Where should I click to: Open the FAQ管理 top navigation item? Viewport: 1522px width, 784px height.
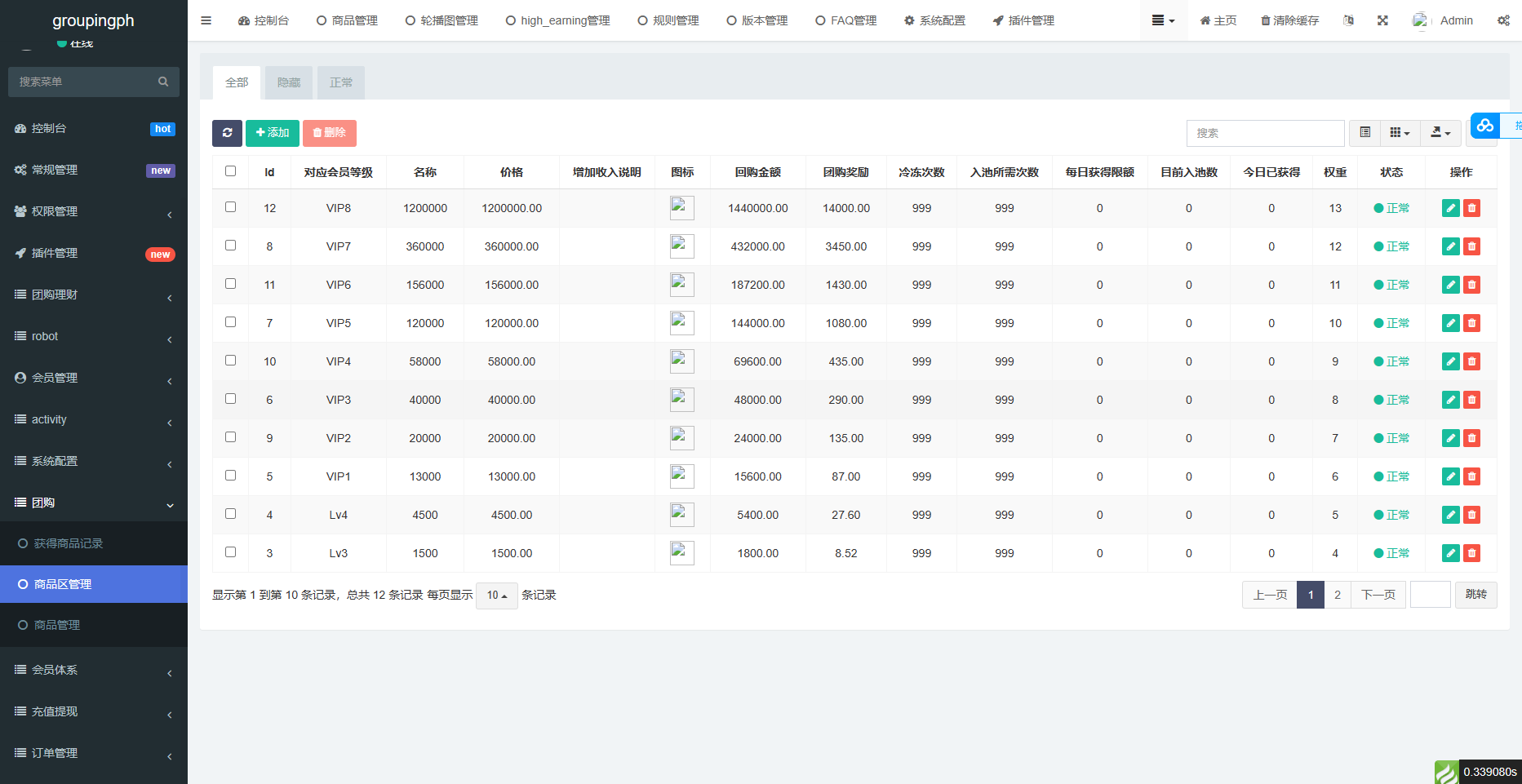pyautogui.click(x=846, y=20)
